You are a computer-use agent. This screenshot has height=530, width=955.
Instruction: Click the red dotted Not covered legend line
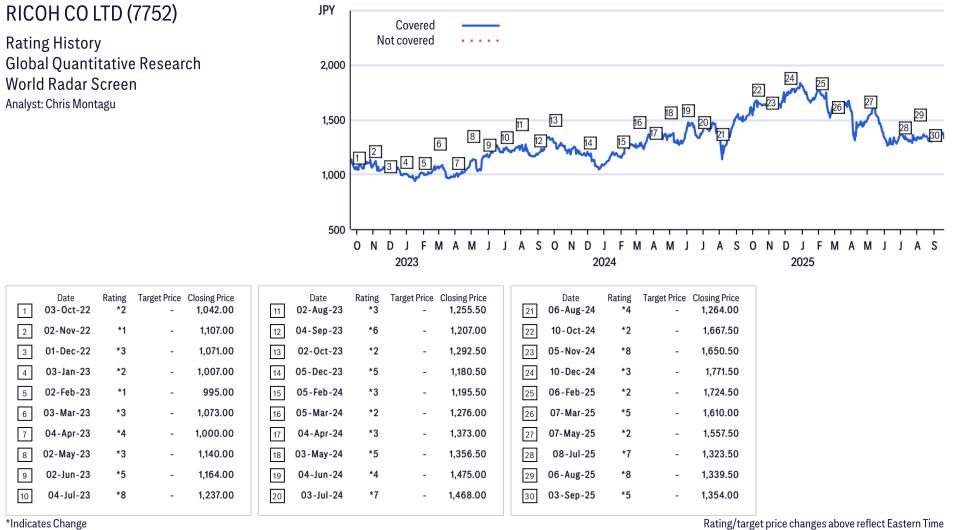[x=480, y=41]
